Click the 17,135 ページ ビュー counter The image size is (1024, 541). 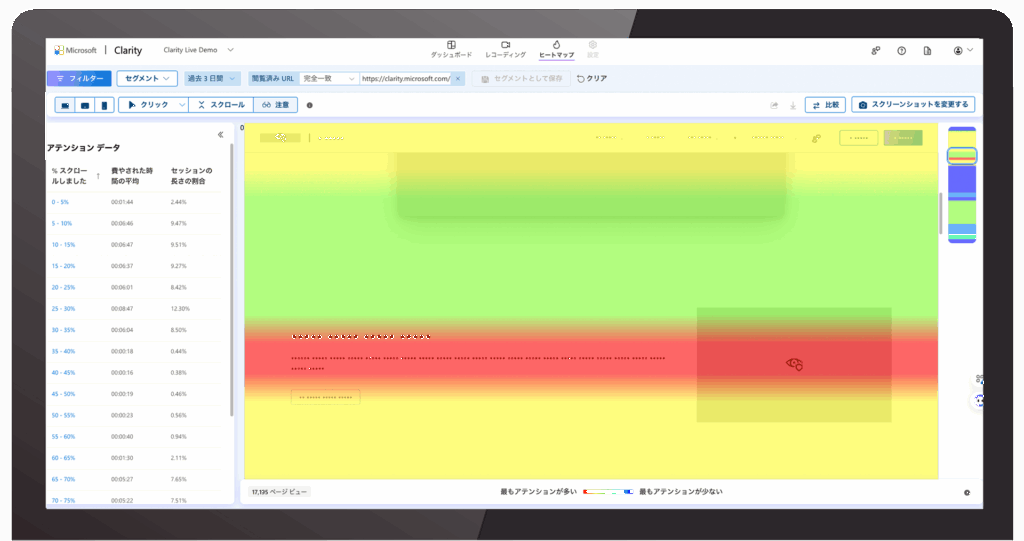pyautogui.click(x=280, y=491)
